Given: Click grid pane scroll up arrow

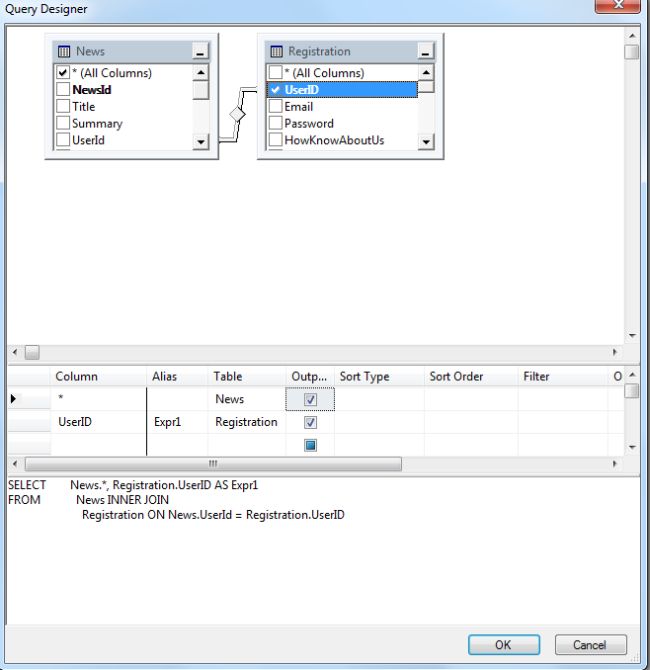Looking at the screenshot, I should point(632,375).
